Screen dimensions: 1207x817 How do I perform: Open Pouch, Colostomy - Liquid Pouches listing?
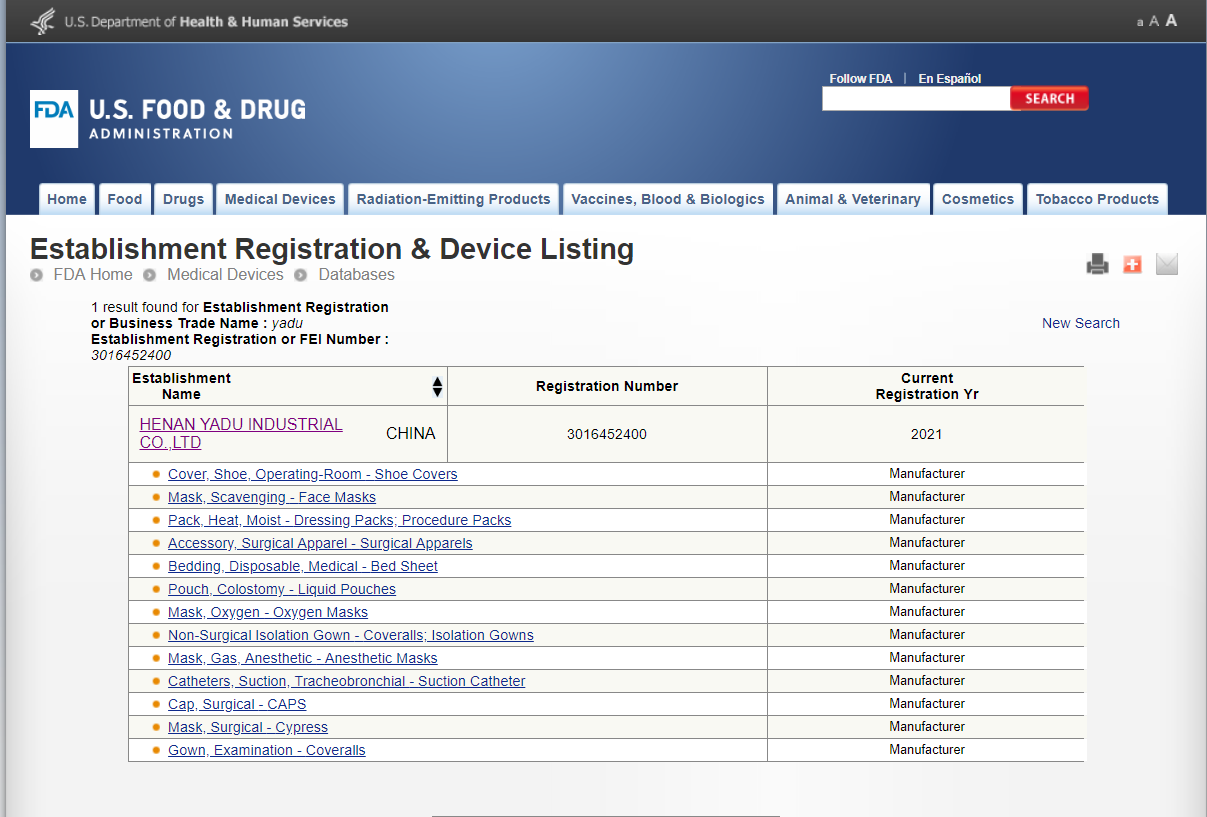click(x=282, y=589)
